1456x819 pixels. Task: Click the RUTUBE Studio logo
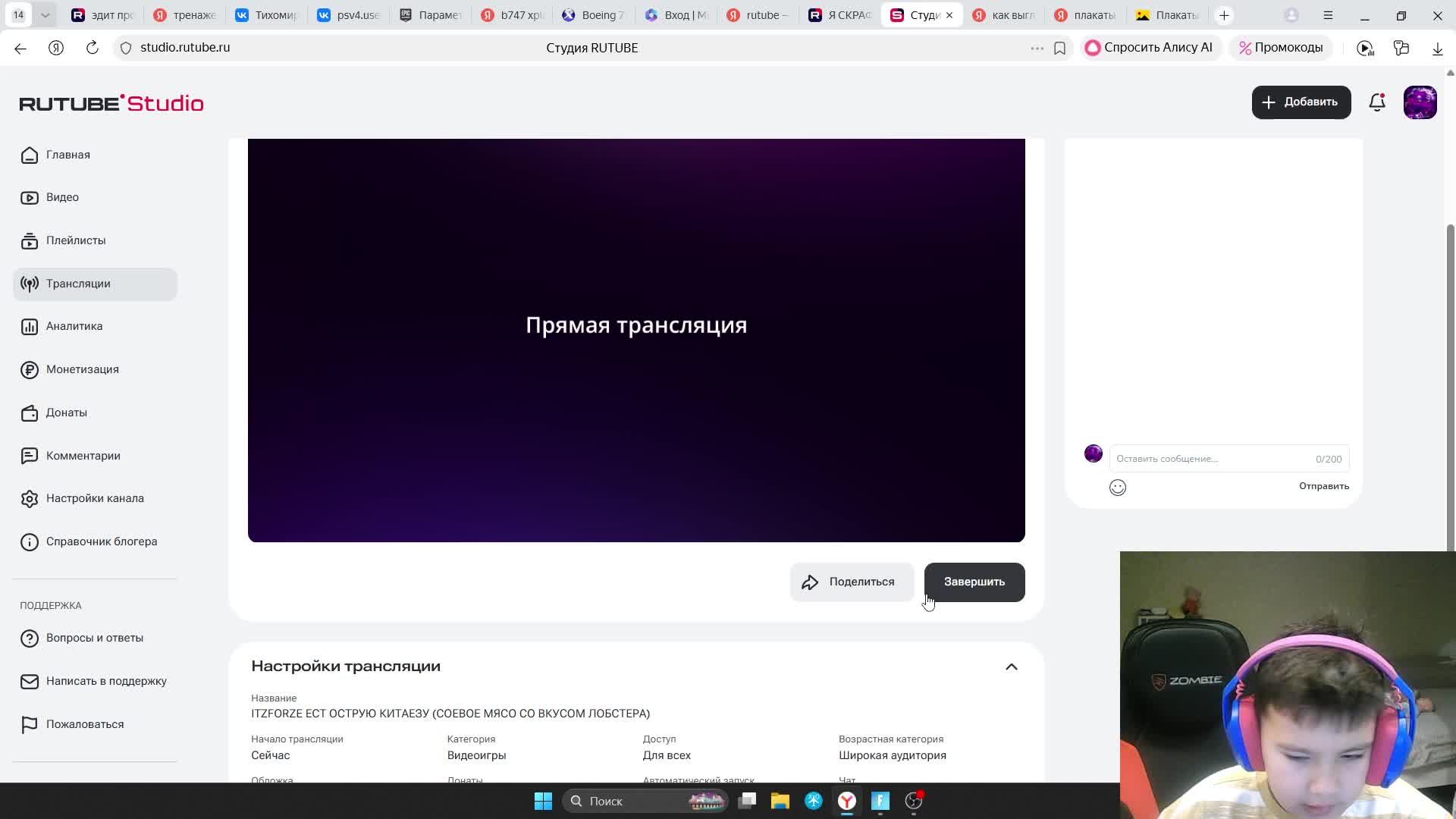click(111, 103)
